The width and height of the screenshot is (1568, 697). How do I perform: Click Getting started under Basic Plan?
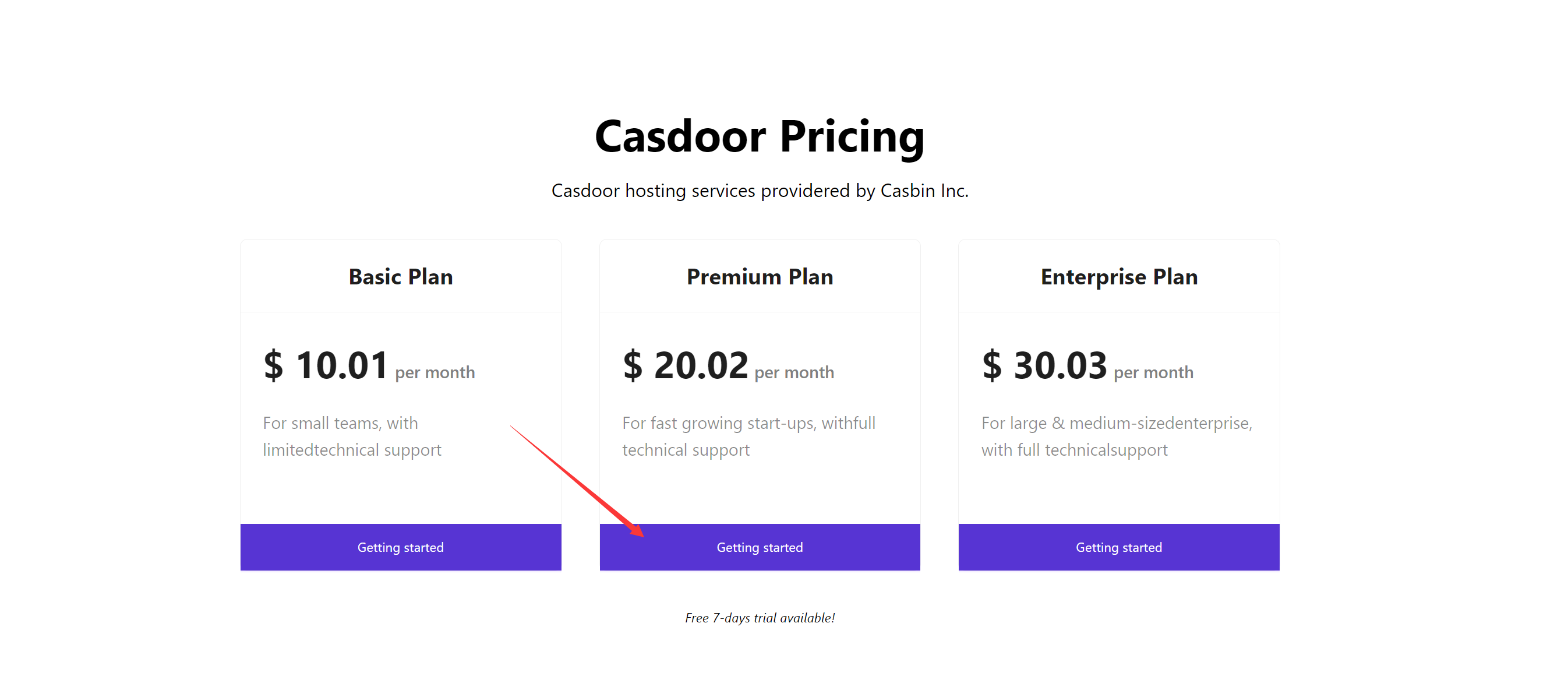(x=401, y=547)
